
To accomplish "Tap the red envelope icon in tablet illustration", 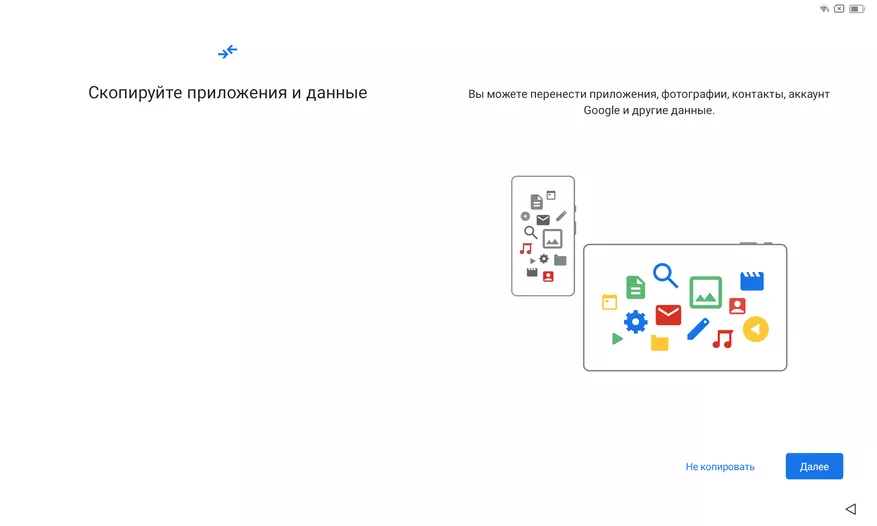I will [668, 315].
